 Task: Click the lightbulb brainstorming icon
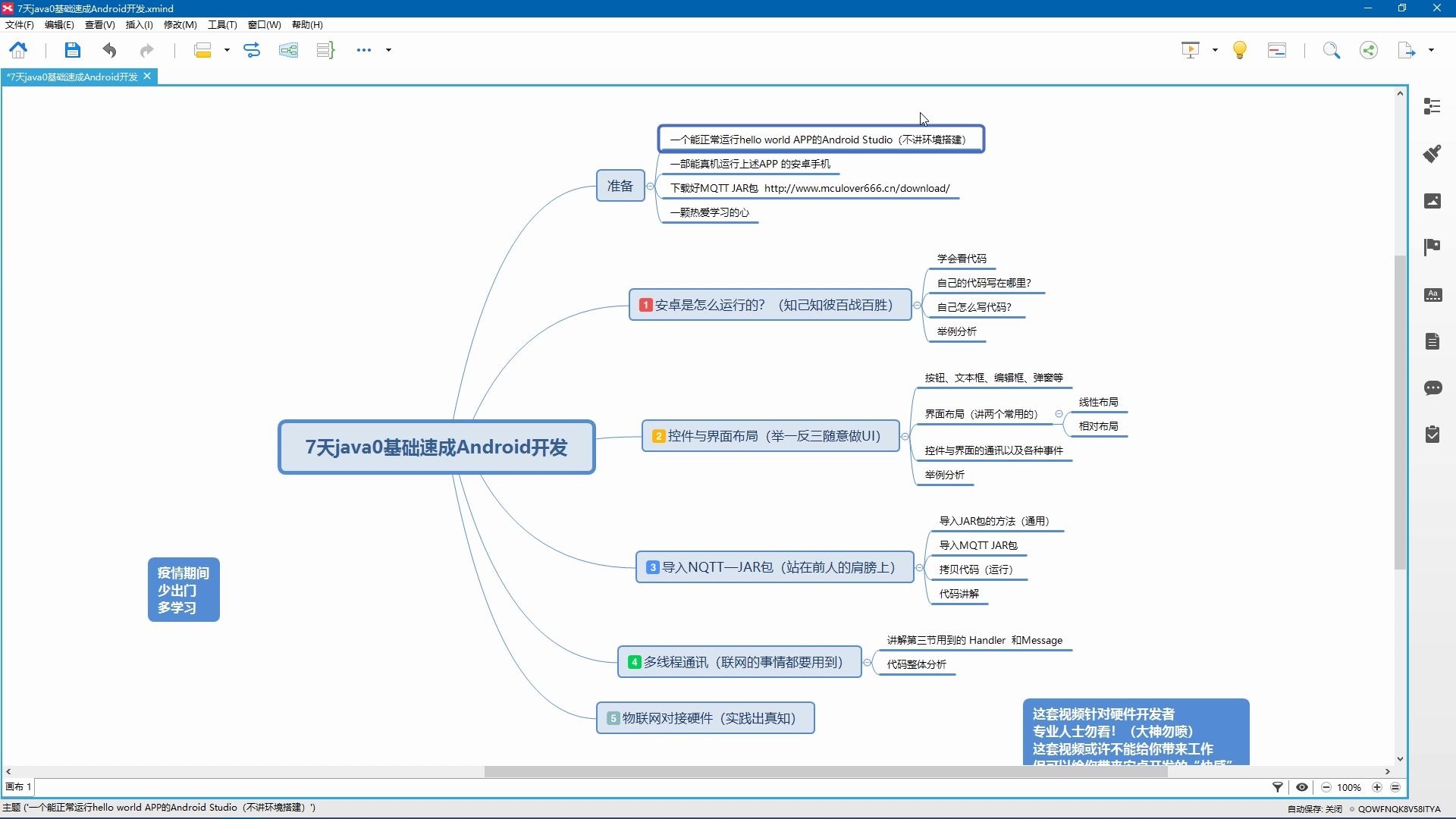1240,50
